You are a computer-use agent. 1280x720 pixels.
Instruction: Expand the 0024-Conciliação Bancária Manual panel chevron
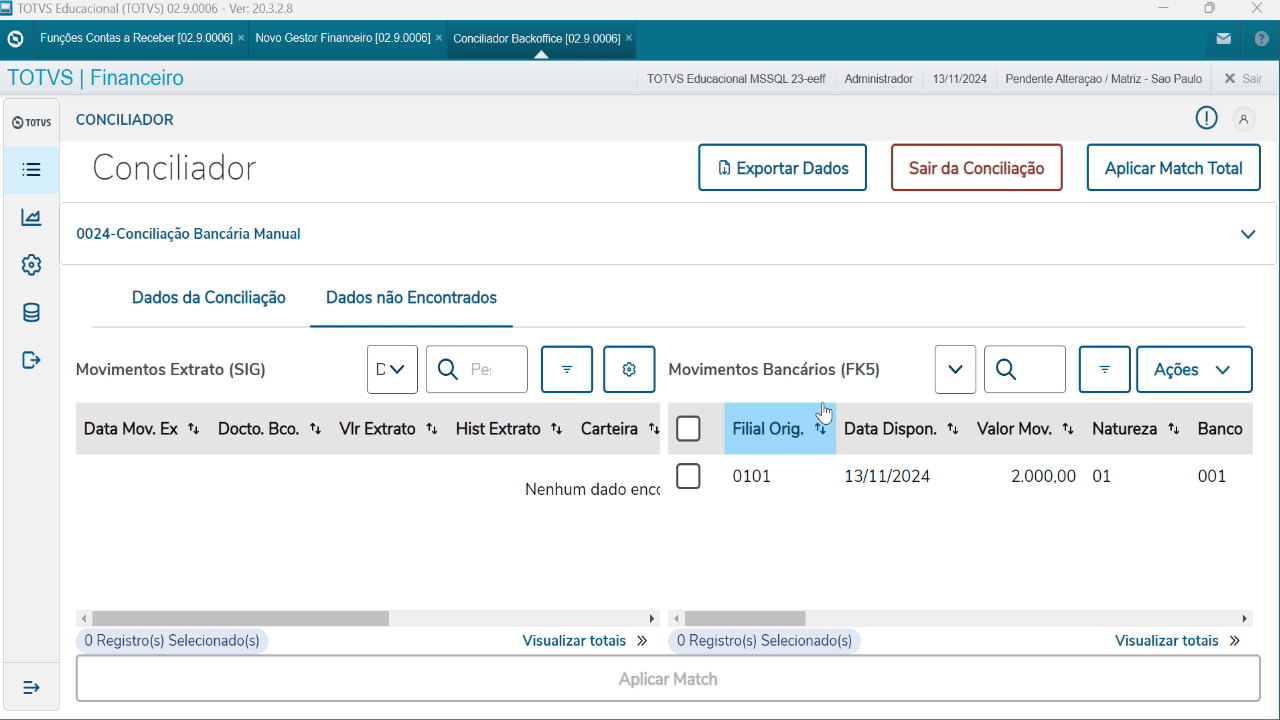(1248, 234)
